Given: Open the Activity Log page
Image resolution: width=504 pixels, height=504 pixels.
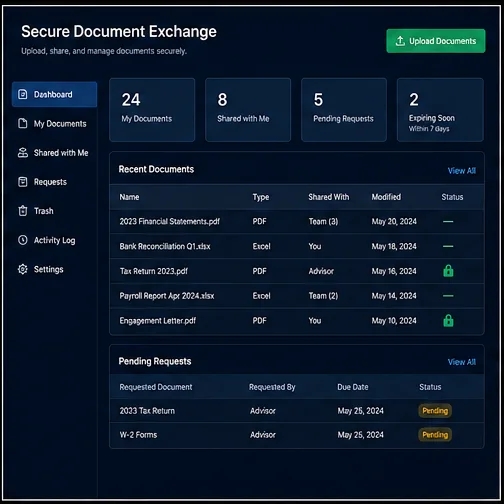Looking at the screenshot, I should (x=54, y=240).
